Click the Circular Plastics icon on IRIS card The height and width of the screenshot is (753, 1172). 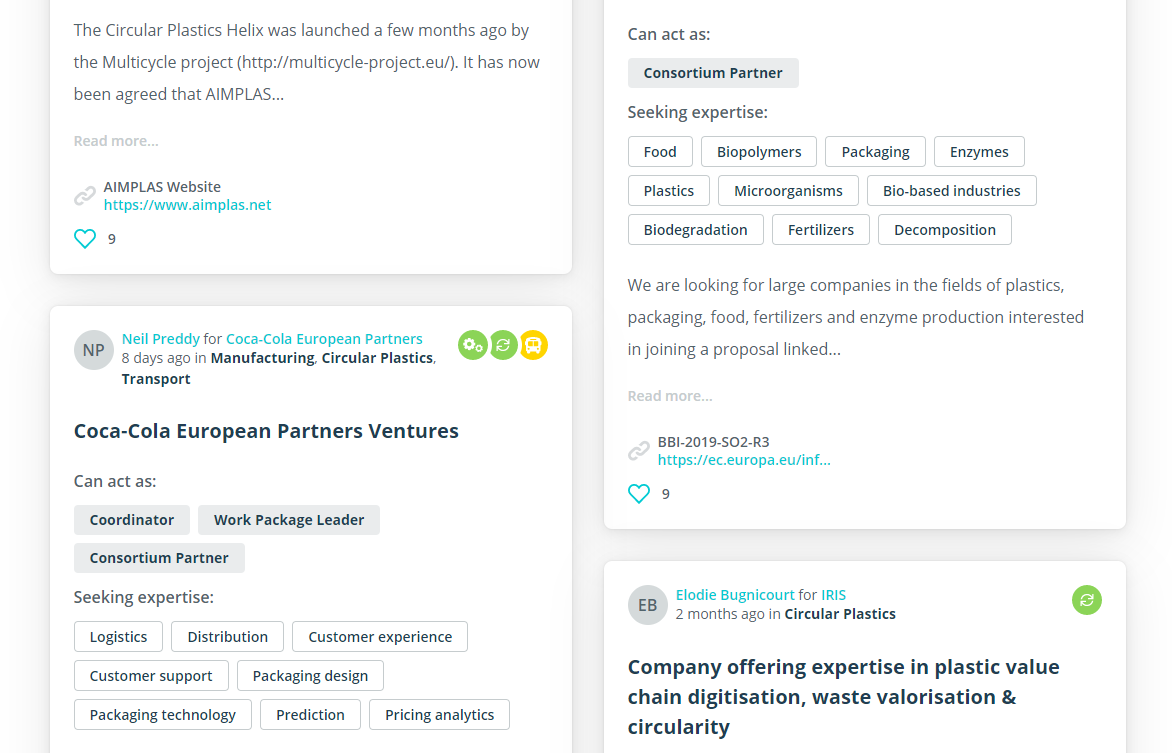tap(1087, 600)
